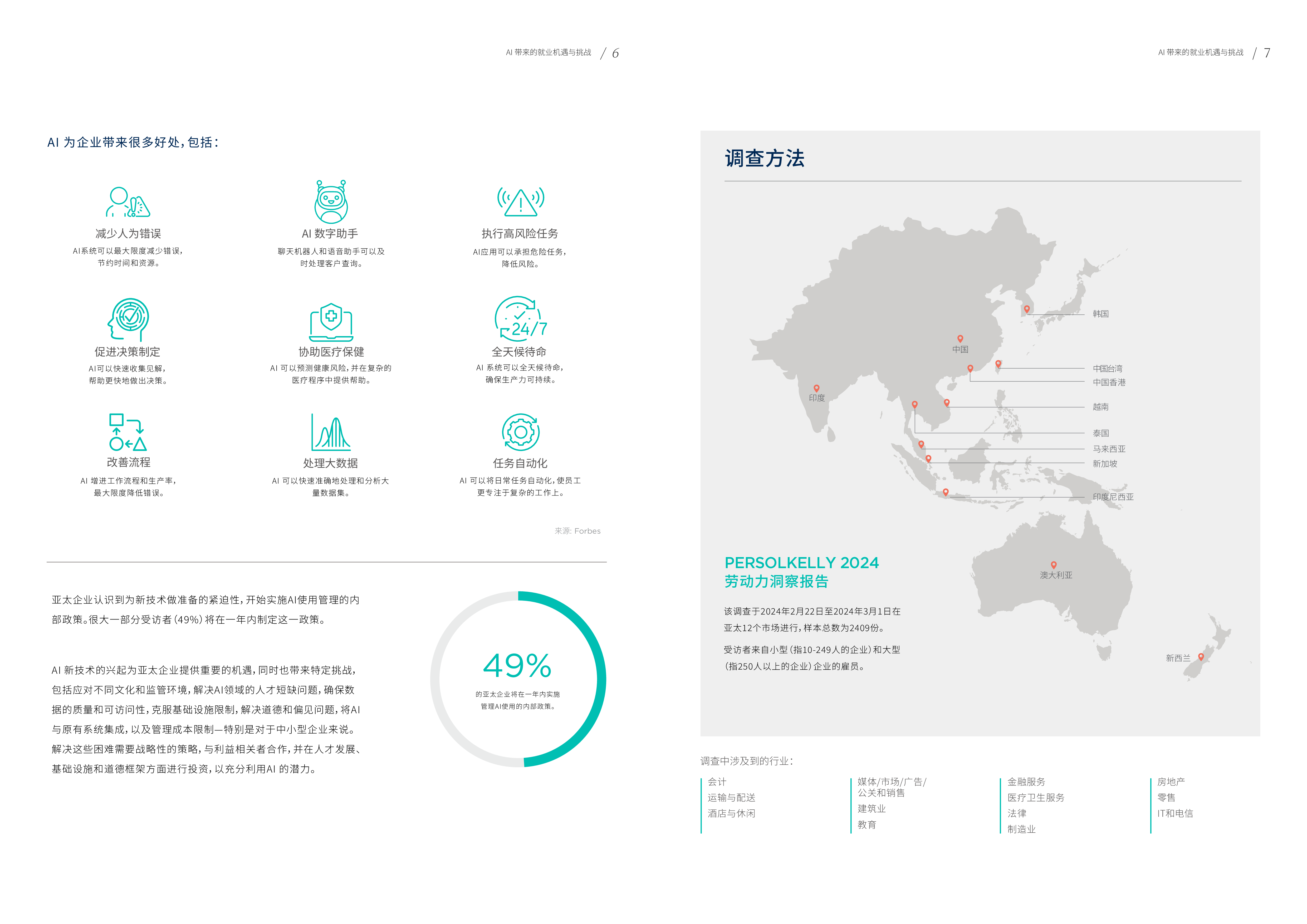Click the task automation gear icon
This screenshot has width=1307, height=924.
[520, 432]
